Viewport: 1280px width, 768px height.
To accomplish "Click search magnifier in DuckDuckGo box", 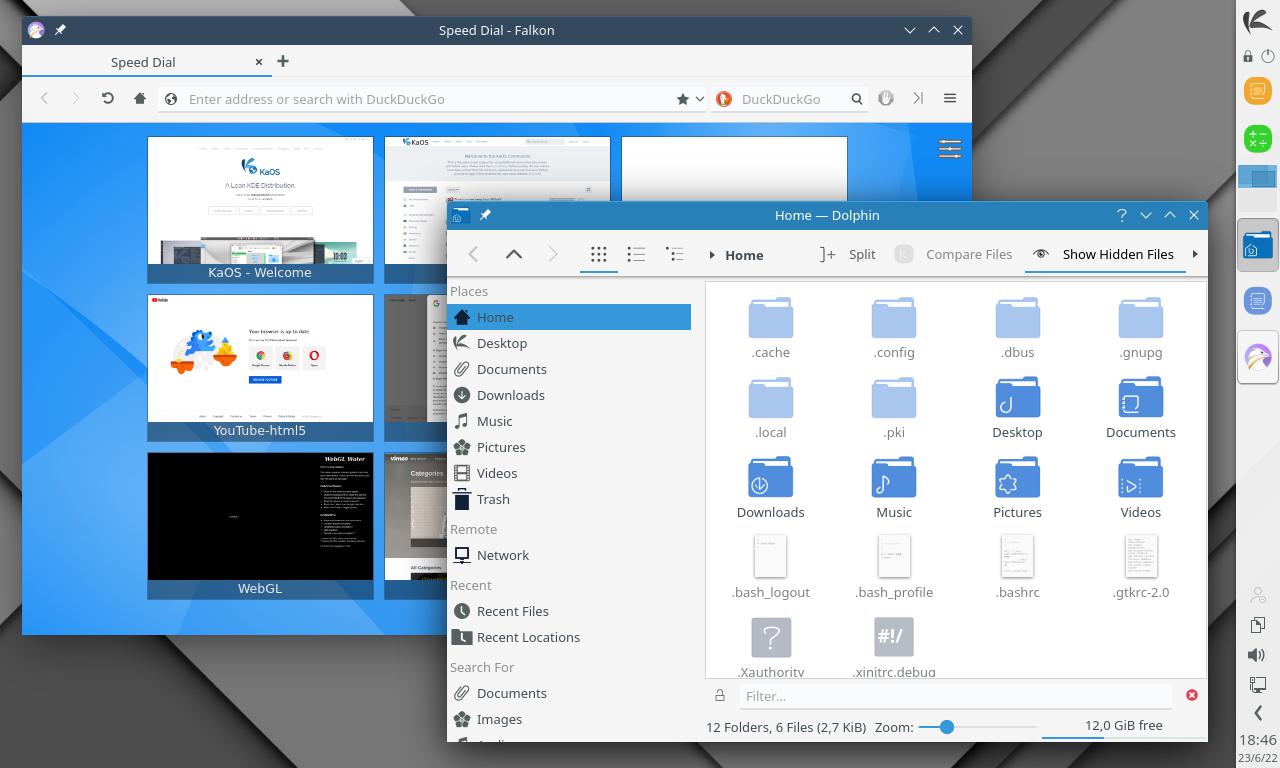I will (x=857, y=99).
